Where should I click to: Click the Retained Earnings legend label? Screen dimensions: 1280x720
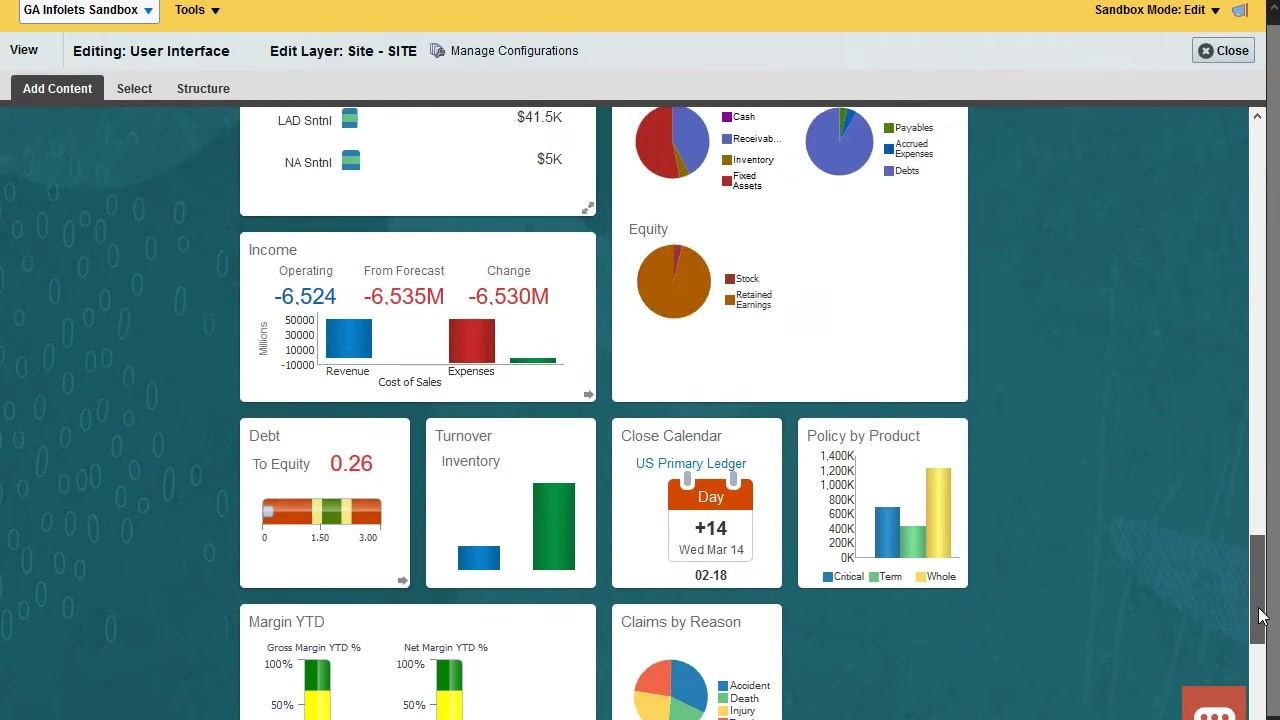click(x=754, y=300)
